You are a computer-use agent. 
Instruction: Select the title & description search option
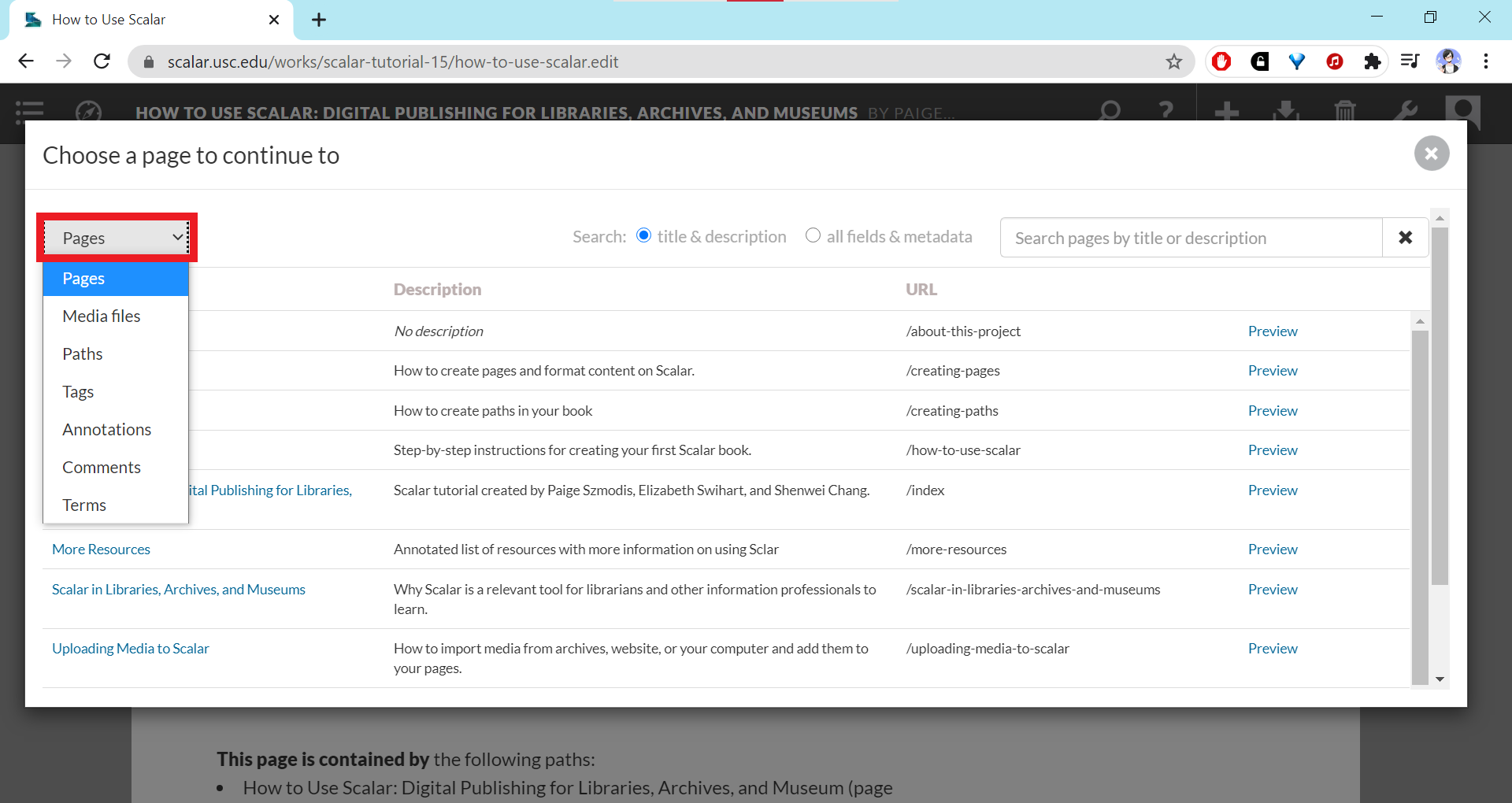644,235
